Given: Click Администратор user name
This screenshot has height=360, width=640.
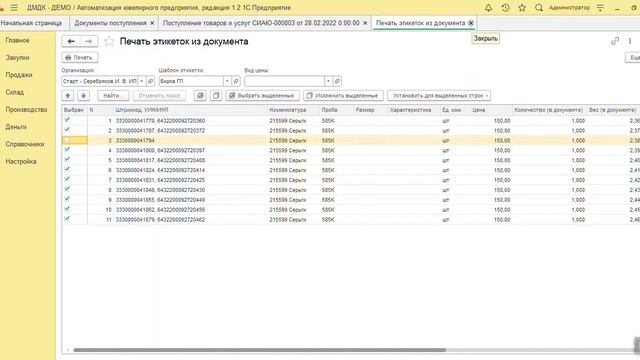Looking at the screenshot, I should [569, 8].
